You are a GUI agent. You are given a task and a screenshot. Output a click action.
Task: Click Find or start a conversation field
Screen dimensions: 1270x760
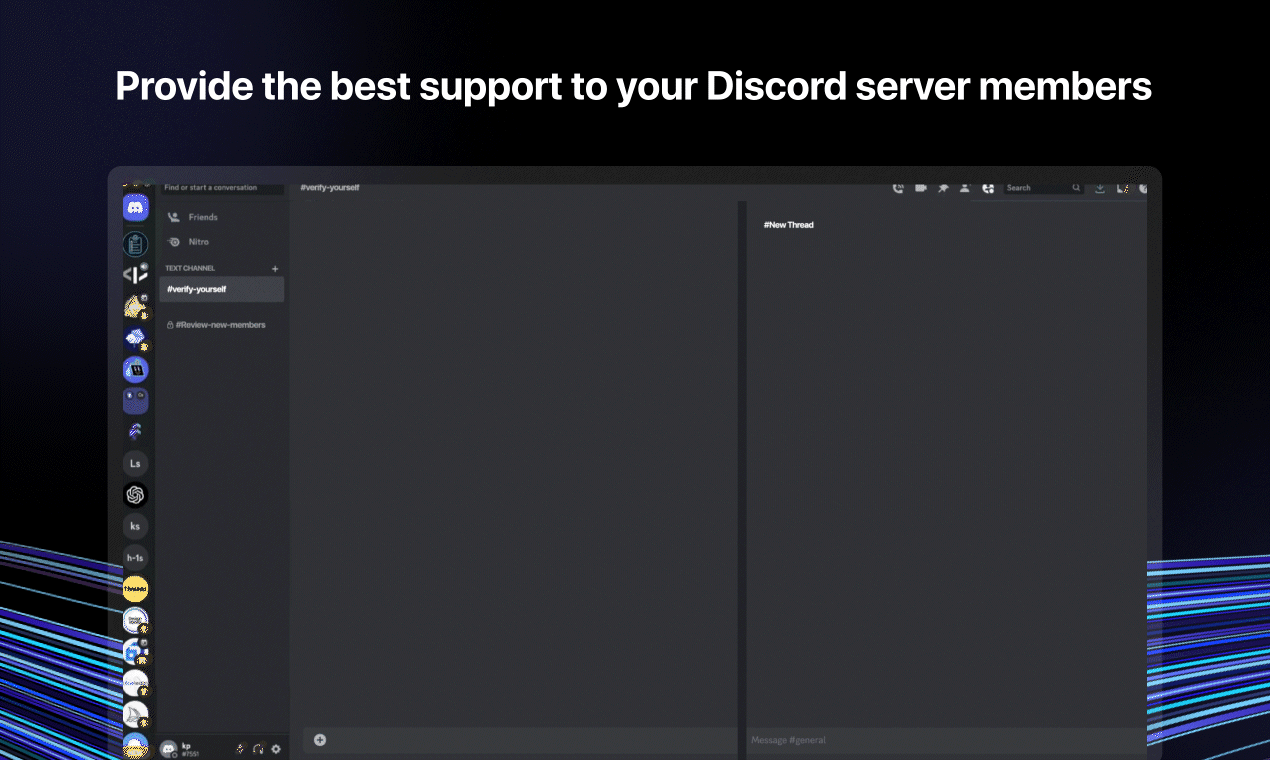tap(221, 188)
